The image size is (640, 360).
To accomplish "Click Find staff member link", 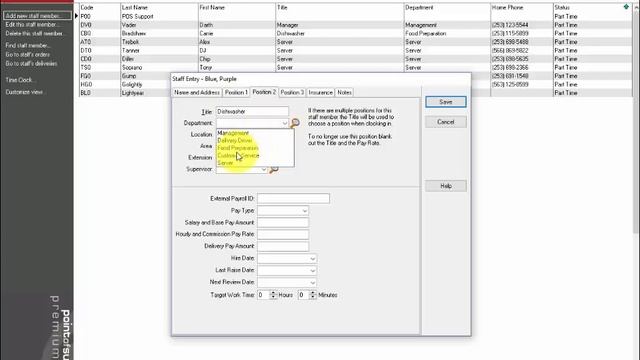I will (27, 45).
